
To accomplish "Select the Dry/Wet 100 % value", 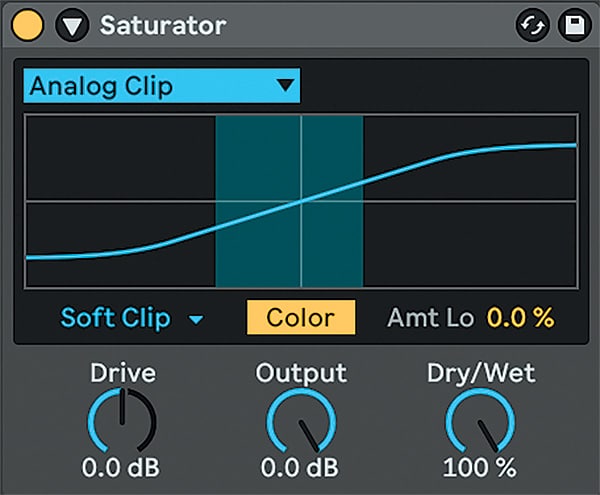I will pos(480,467).
